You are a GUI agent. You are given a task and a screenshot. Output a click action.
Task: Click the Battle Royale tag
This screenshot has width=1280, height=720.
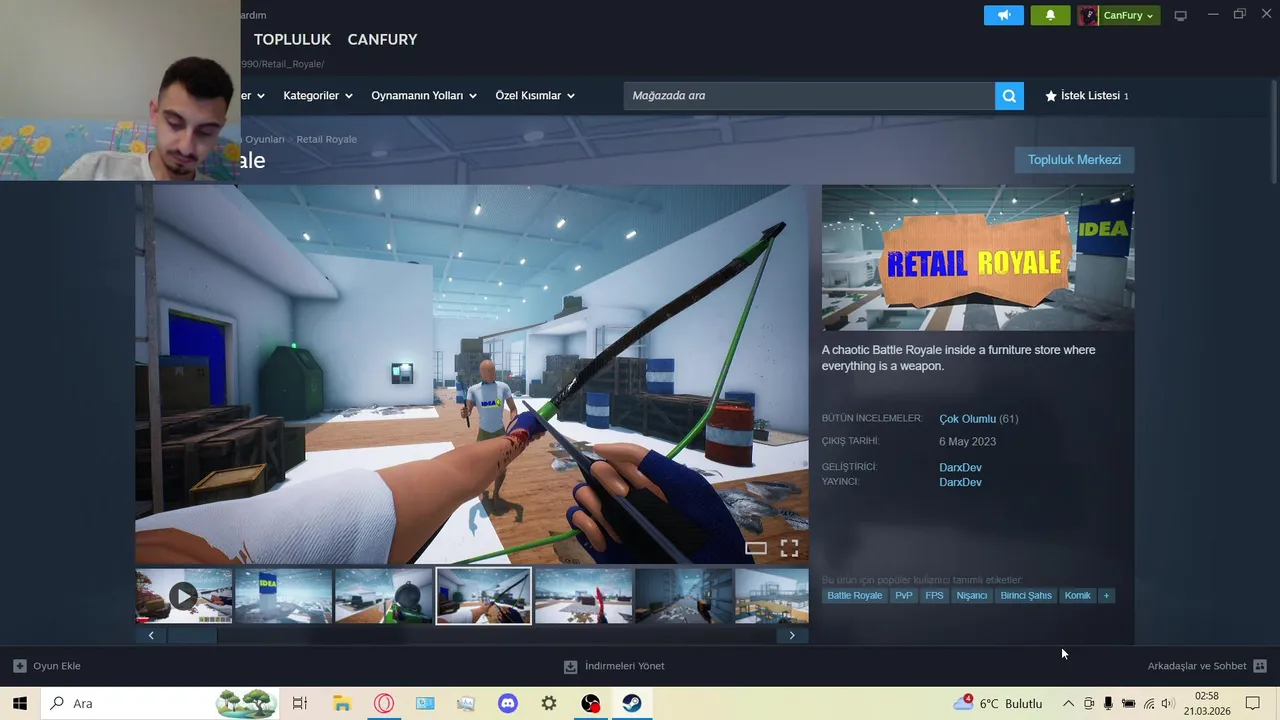coord(855,596)
